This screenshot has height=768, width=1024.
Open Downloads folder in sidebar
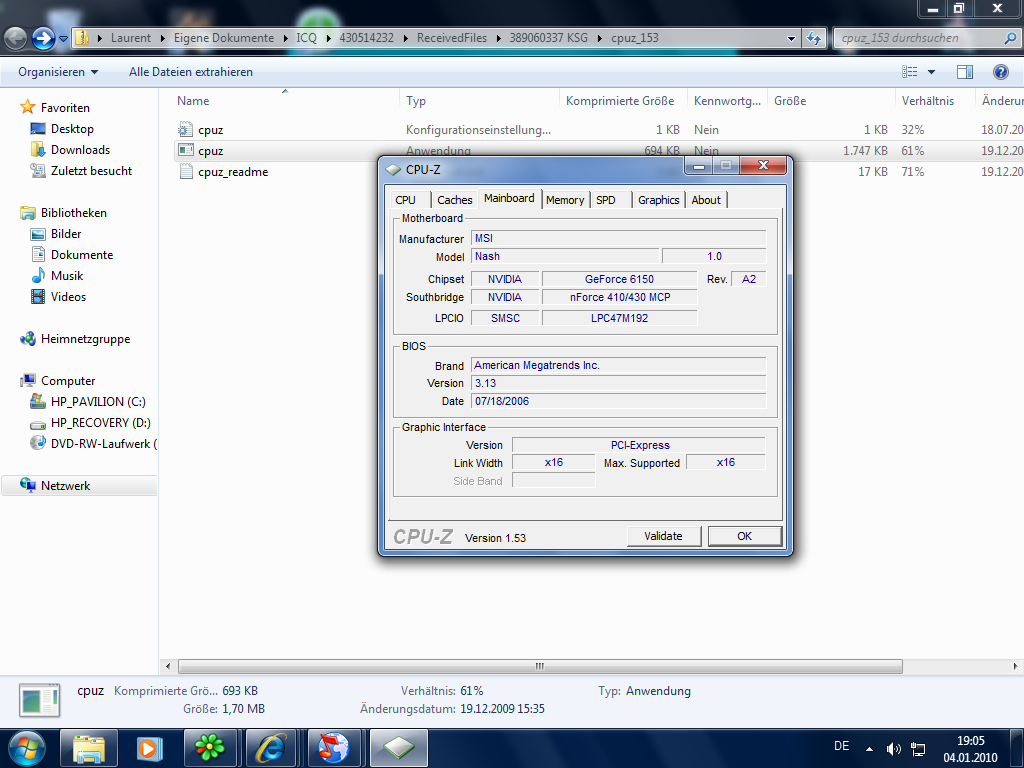click(x=80, y=150)
